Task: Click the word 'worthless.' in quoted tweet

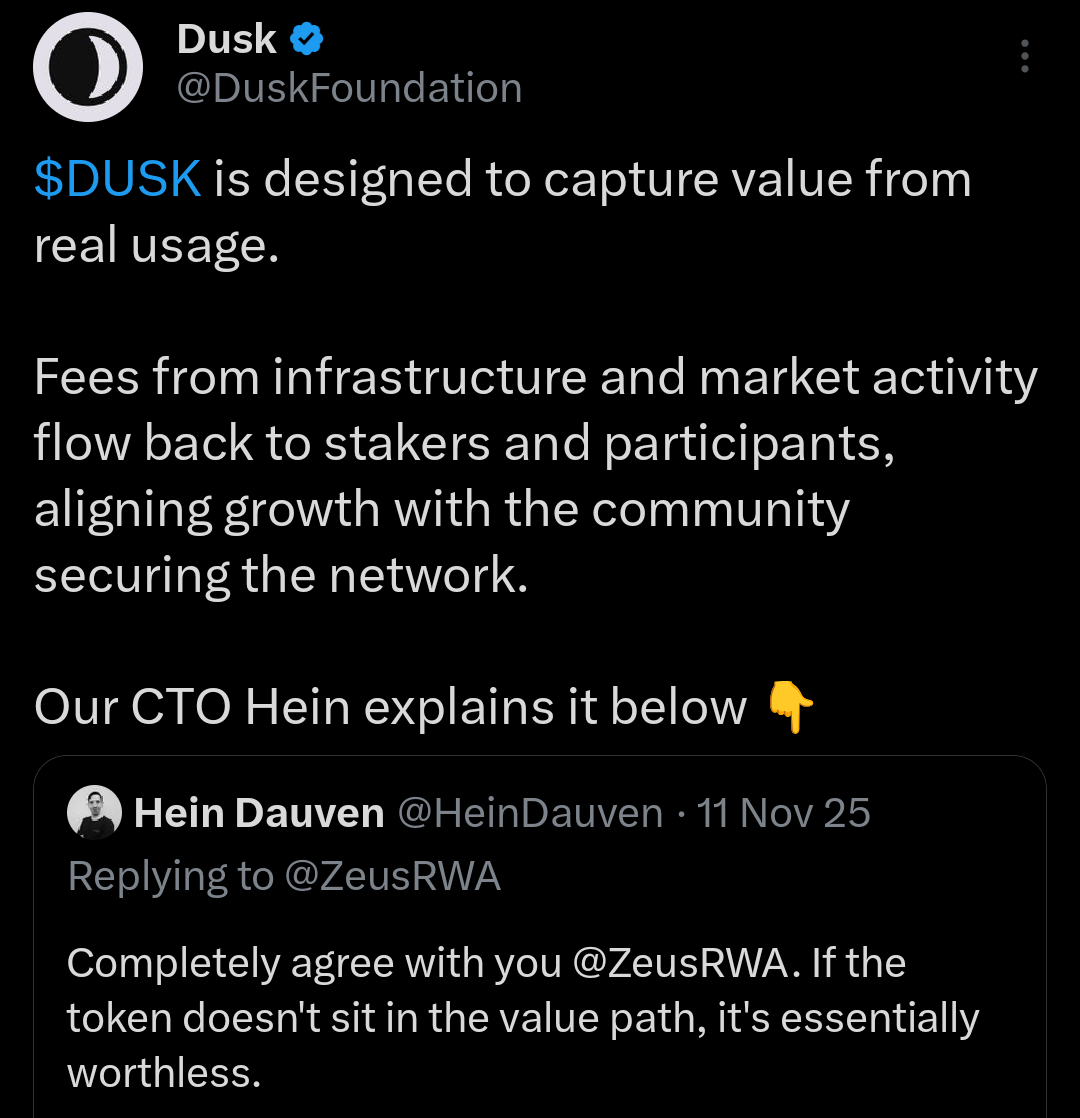Action: click(x=164, y=1073)
